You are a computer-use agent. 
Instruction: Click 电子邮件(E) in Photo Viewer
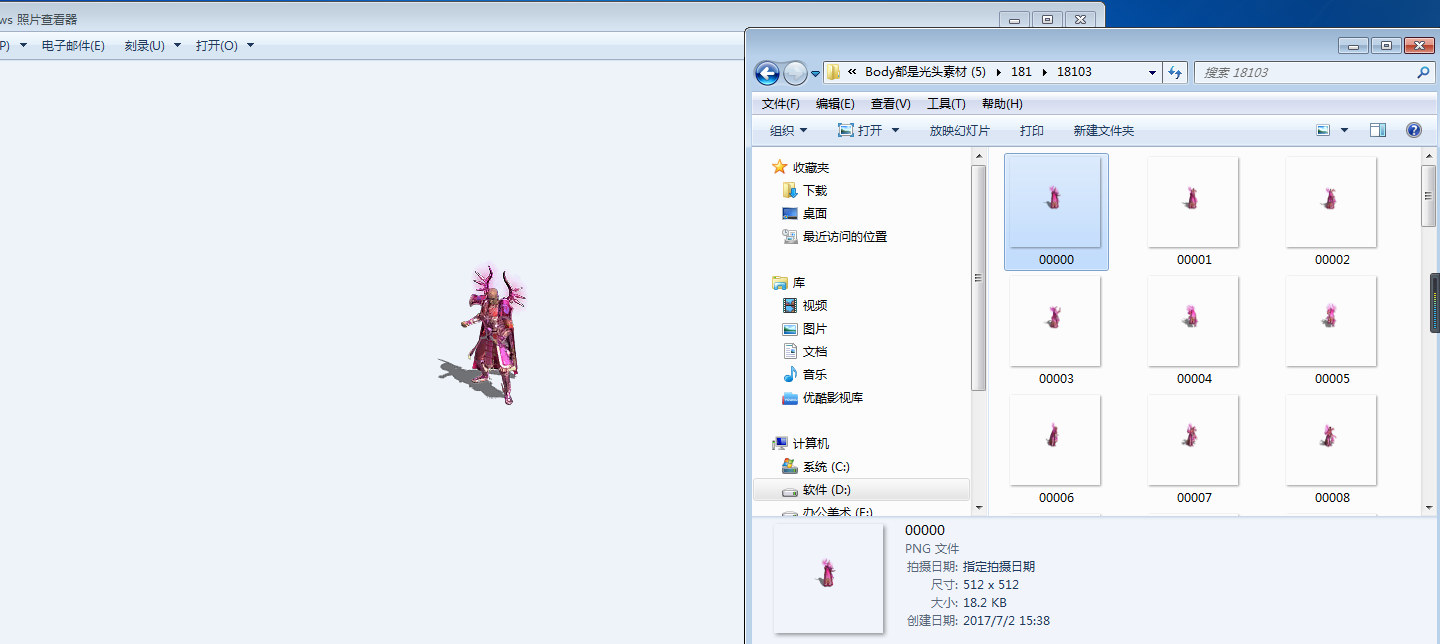[x=73, y=45]
